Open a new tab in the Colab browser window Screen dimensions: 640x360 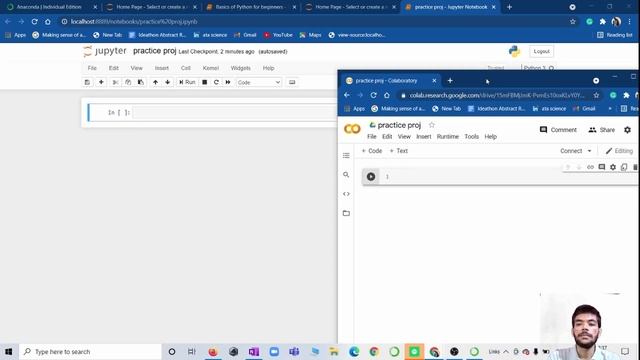(x=450, y=81)
